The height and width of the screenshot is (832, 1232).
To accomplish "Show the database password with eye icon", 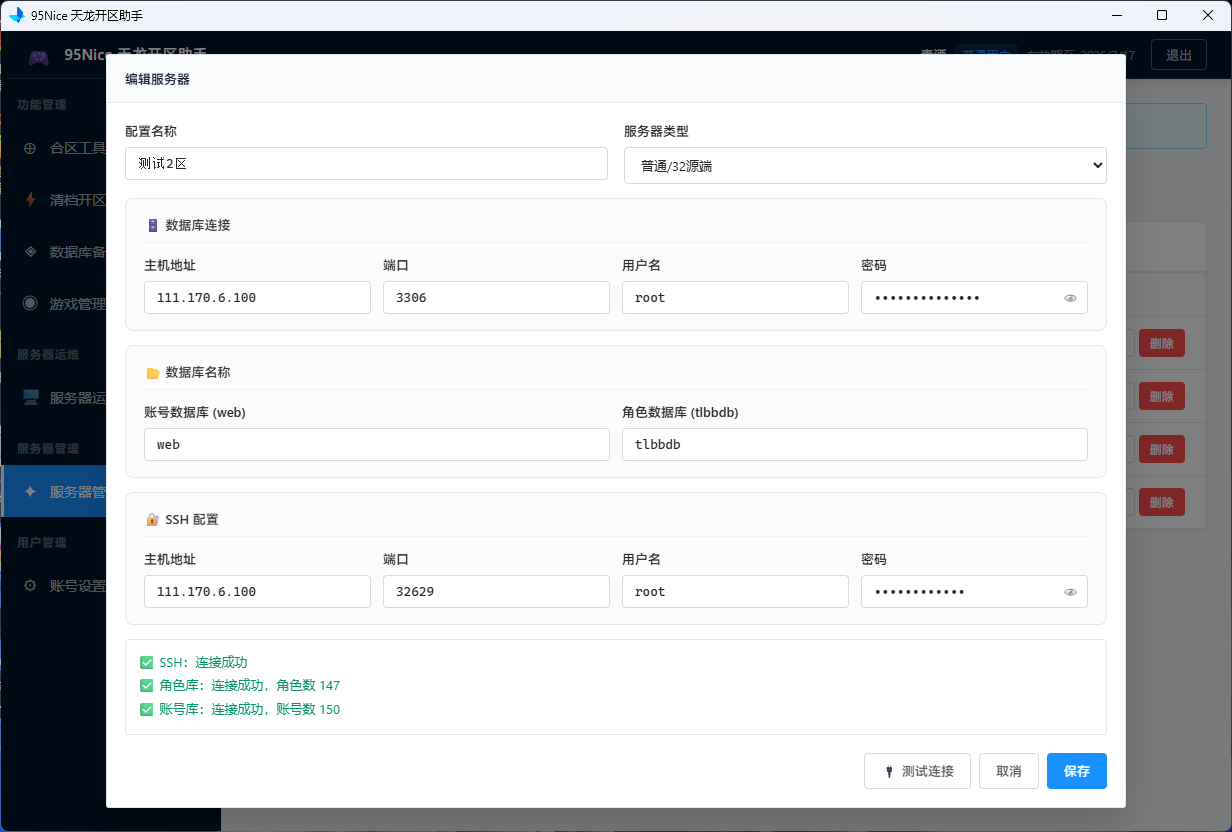I will [x=1070, y=298].
